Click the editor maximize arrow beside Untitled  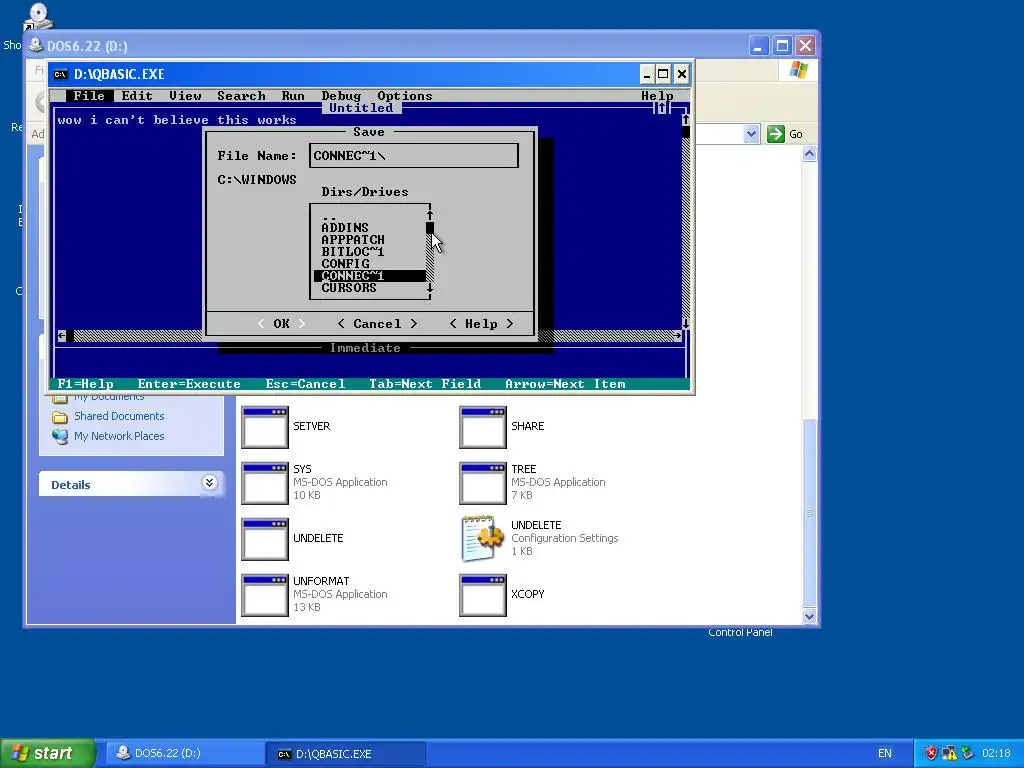pyautogui.click(x=661, y=108)
